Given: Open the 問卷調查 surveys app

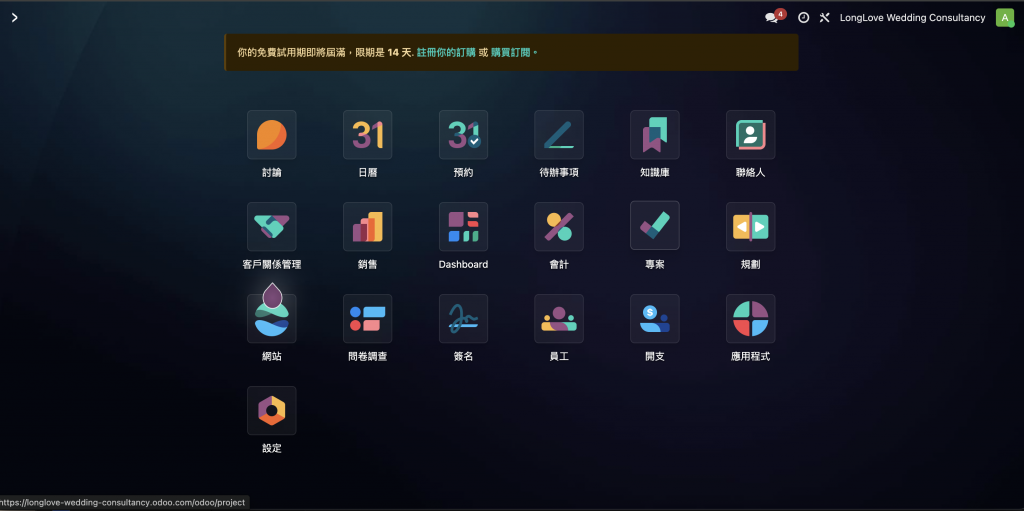Looking at the screenshot, I should (x=368, y=319).
